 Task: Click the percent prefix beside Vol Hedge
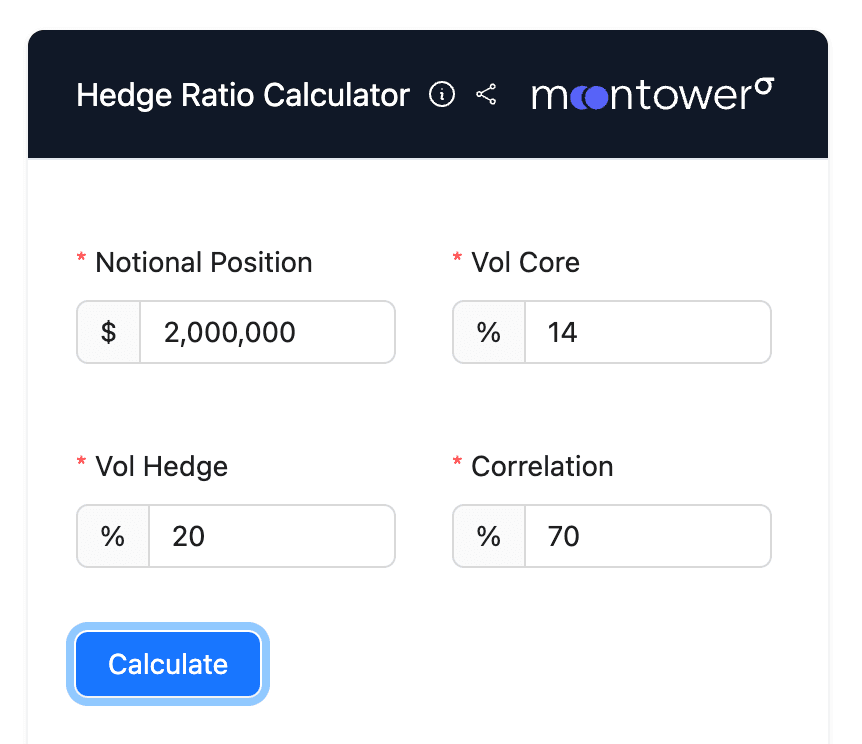113,536
